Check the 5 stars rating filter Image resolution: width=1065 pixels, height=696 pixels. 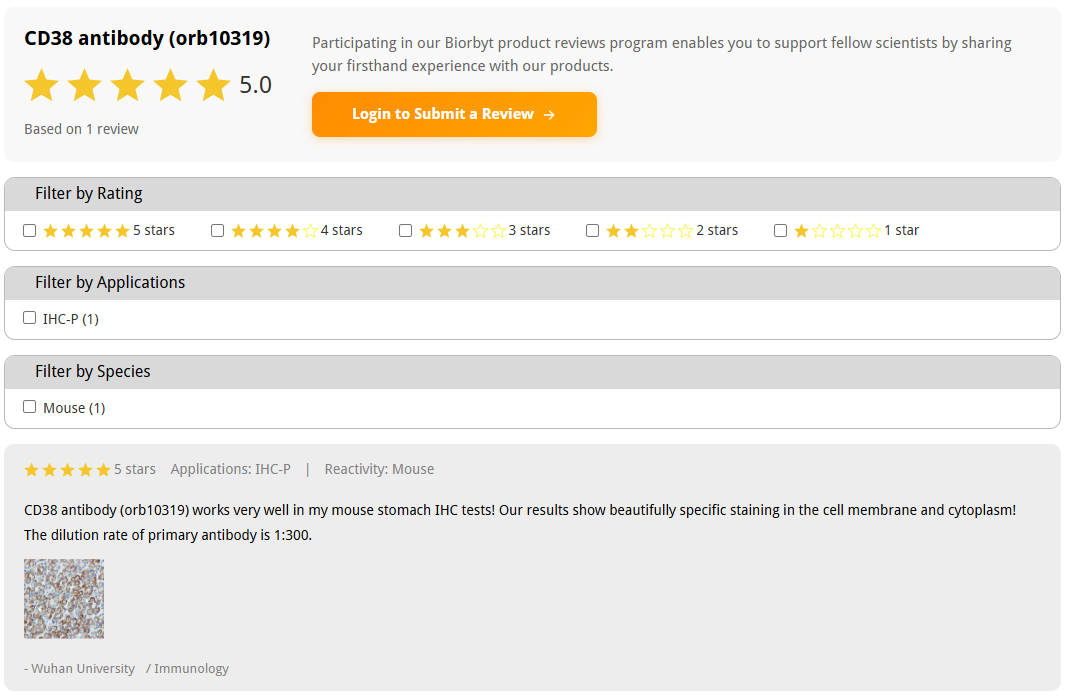click(x=29, y=231)
